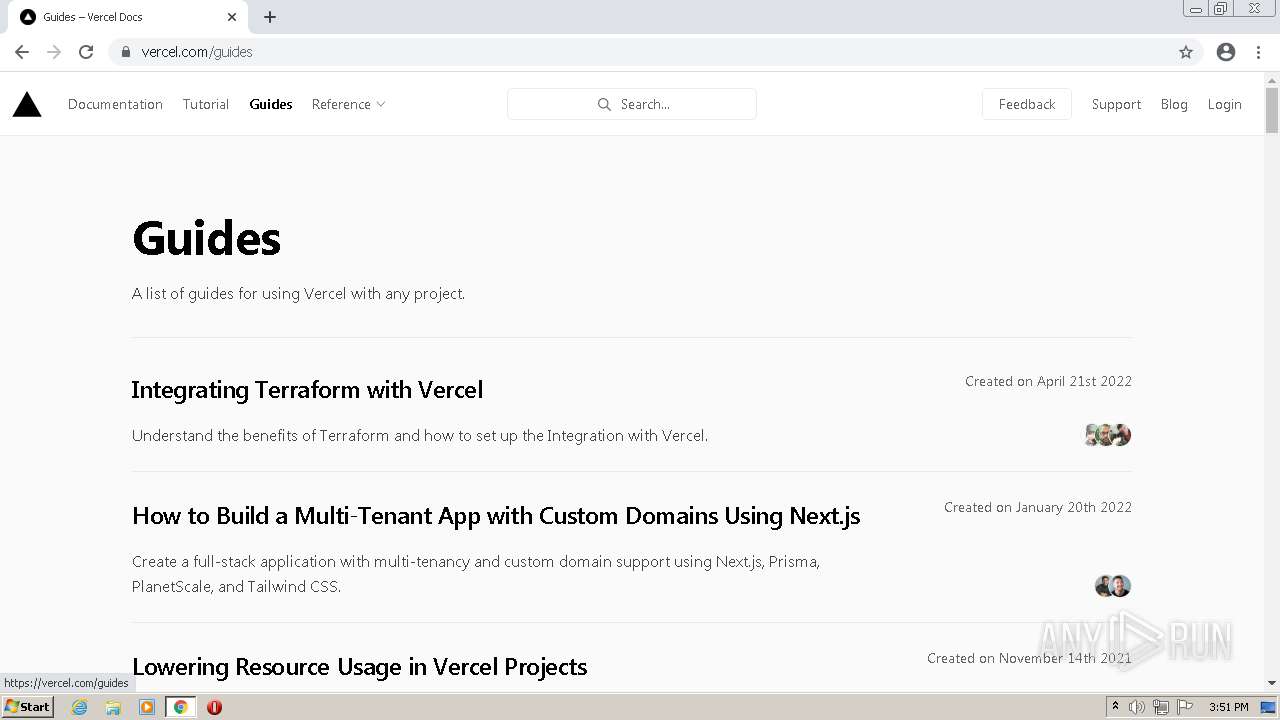Open Integrating Terraform with Vercel guide
This screenshot has height=720, width=1280.
[x=307, y=390]
